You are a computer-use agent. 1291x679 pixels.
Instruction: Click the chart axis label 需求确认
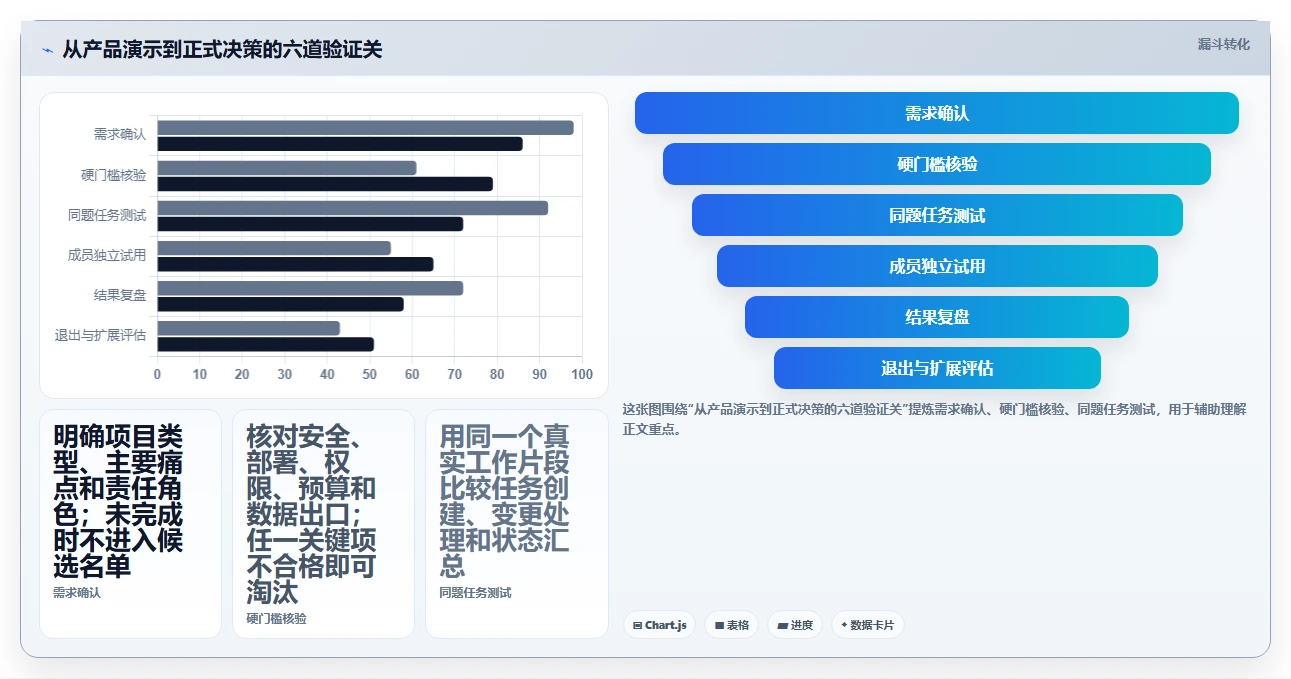point(120,134)
